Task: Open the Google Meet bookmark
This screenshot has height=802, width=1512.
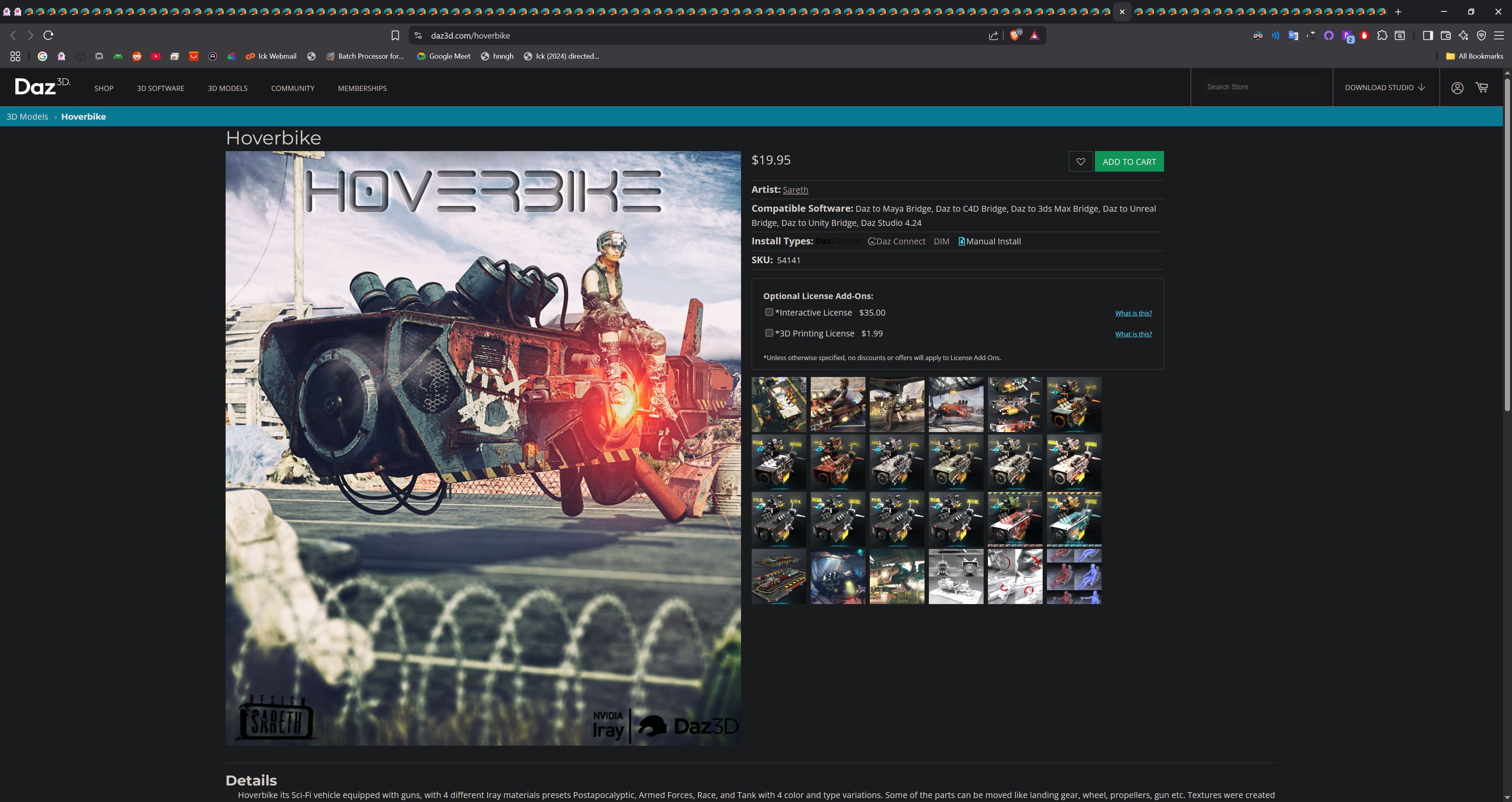Action: tap(444, 56)
